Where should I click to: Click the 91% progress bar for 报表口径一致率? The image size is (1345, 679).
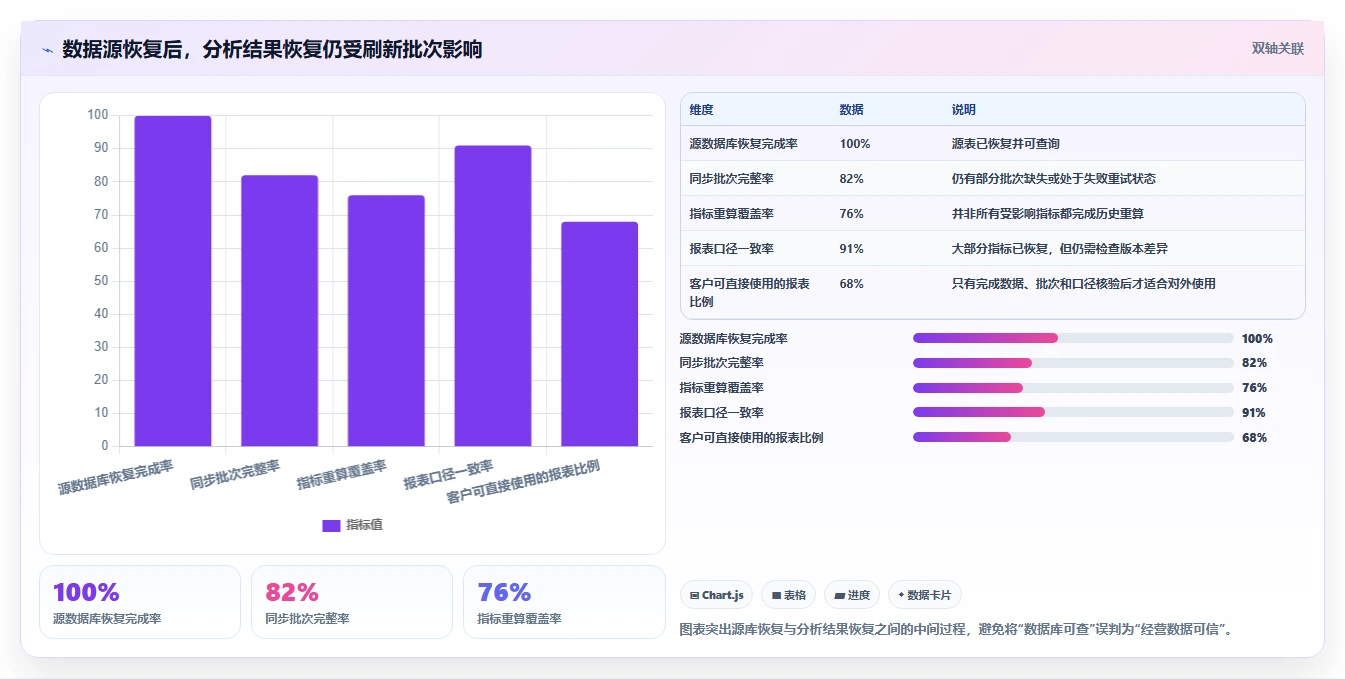[x=1073, y=412]
